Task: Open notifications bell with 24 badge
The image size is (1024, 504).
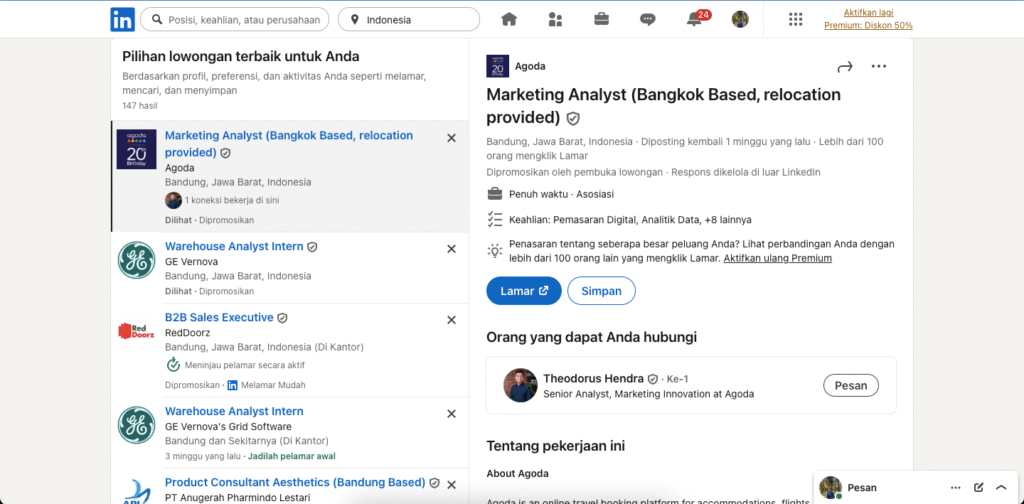Action: pos(696,18)
